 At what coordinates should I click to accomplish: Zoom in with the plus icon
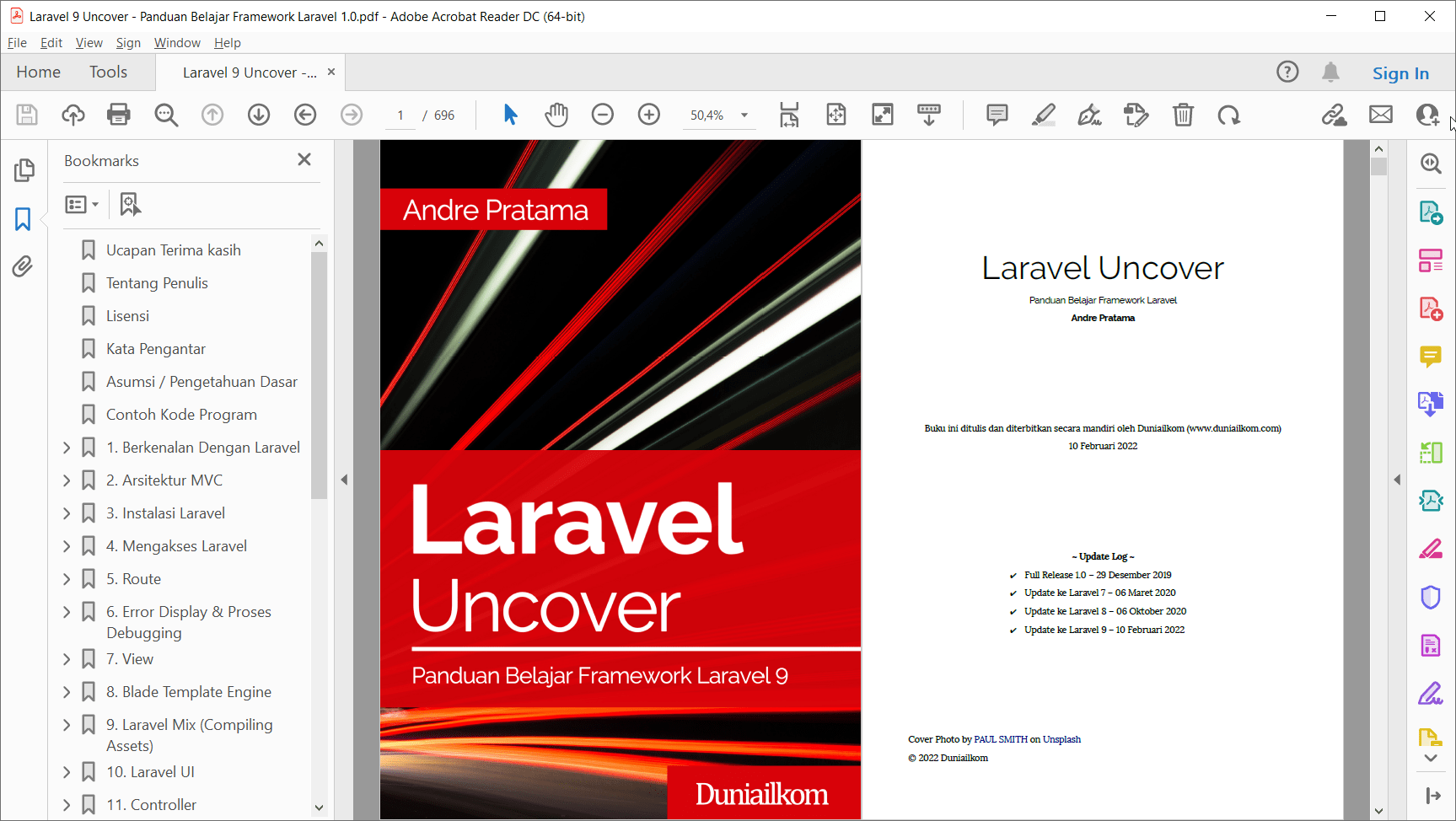(649, 115)
